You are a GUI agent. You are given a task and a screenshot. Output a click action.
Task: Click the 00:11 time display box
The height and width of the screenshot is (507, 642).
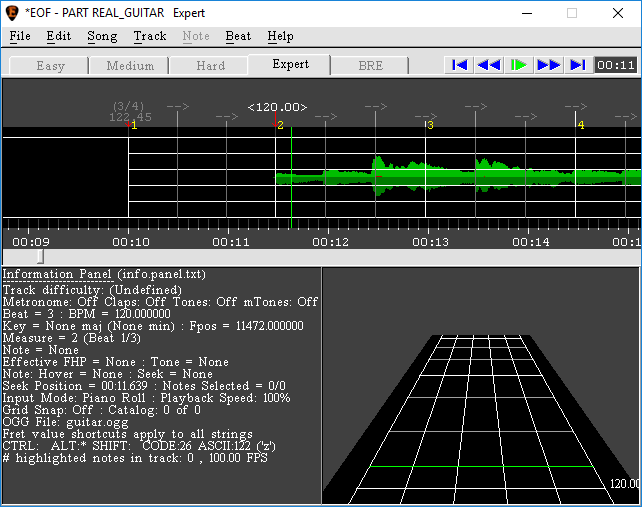pyautogui.click(x=615, y=65)
